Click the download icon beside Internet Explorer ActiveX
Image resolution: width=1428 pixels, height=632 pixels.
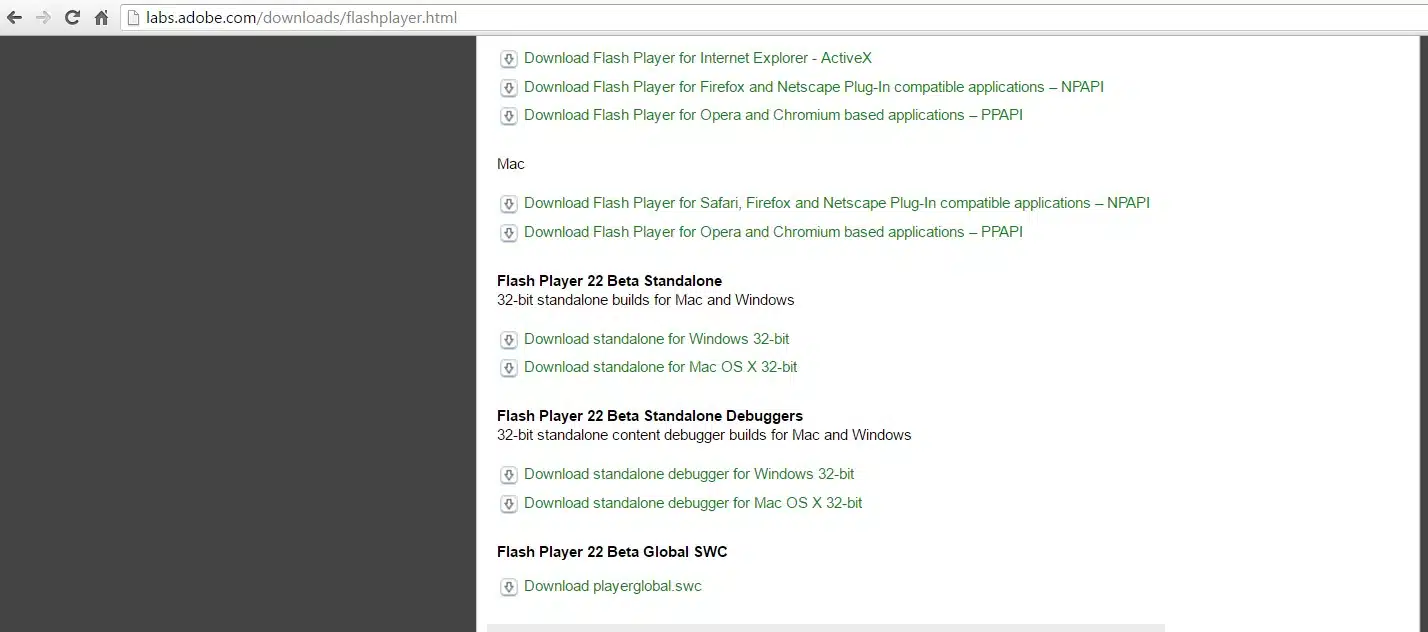coord(508,59)
